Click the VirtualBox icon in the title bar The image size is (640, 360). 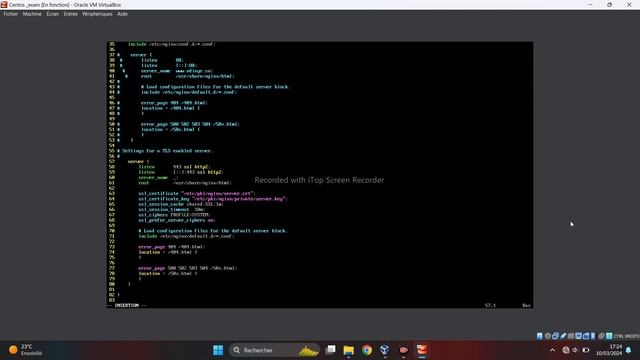tap(4, 4)
